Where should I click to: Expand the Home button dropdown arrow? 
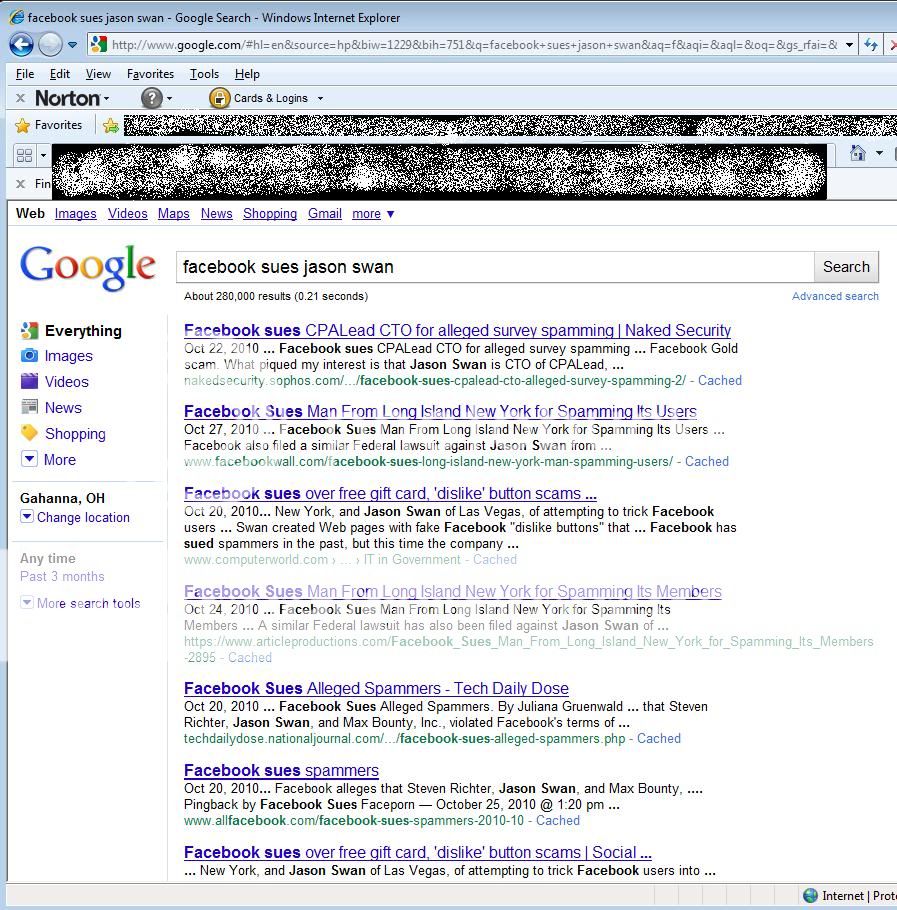pos(880,153)
